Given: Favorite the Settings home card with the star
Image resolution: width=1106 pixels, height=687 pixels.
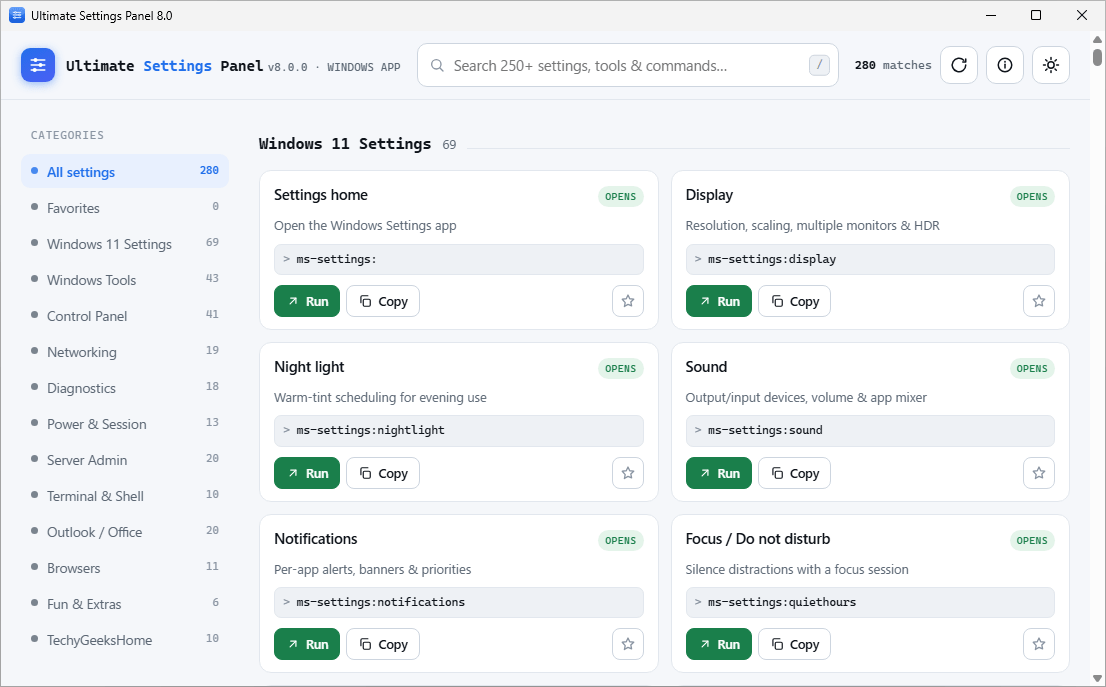Looking at the screenshot, I should tap(627, 301).
